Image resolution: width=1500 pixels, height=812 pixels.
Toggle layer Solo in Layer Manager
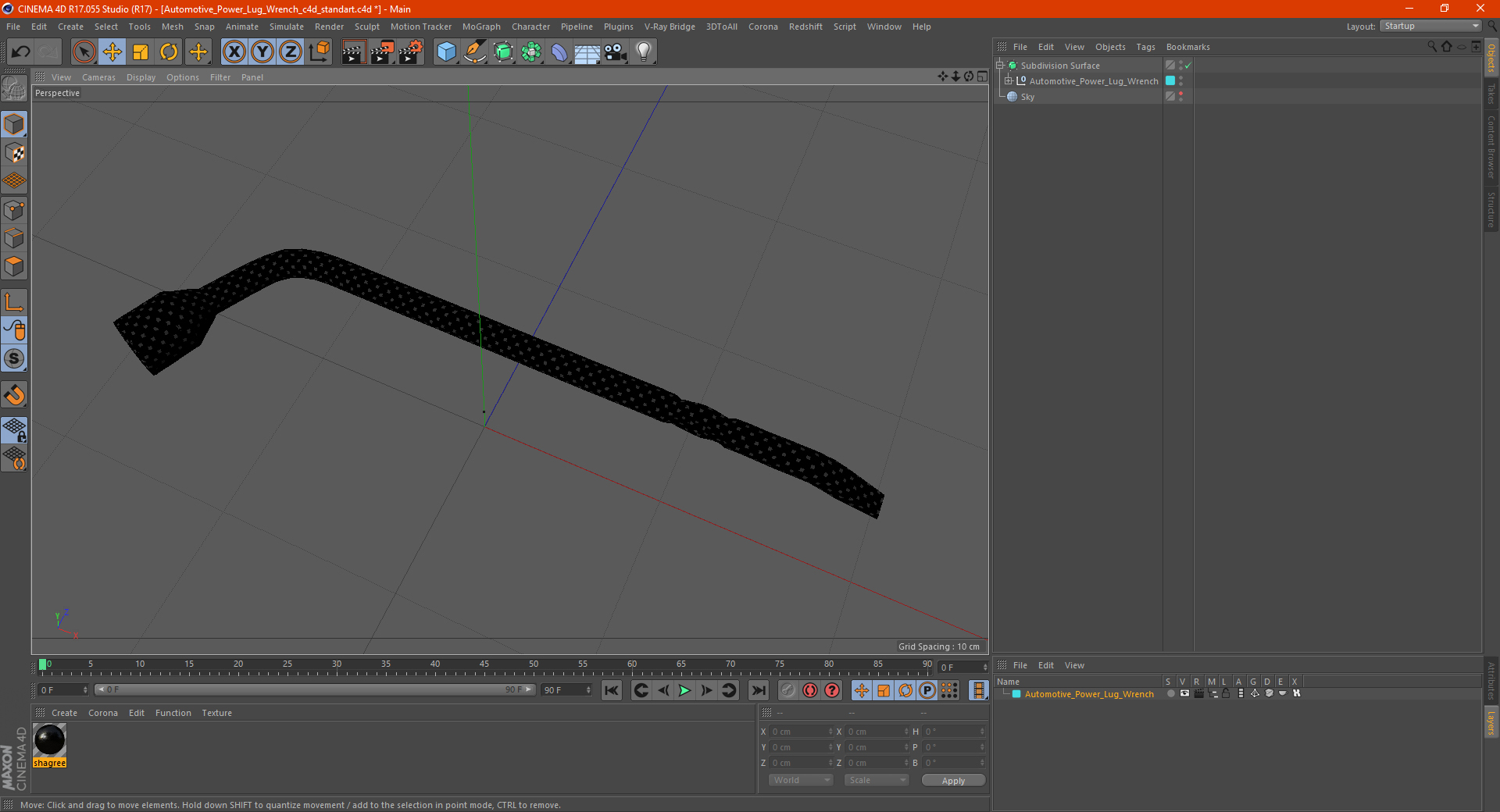(x=1170, y=693)
